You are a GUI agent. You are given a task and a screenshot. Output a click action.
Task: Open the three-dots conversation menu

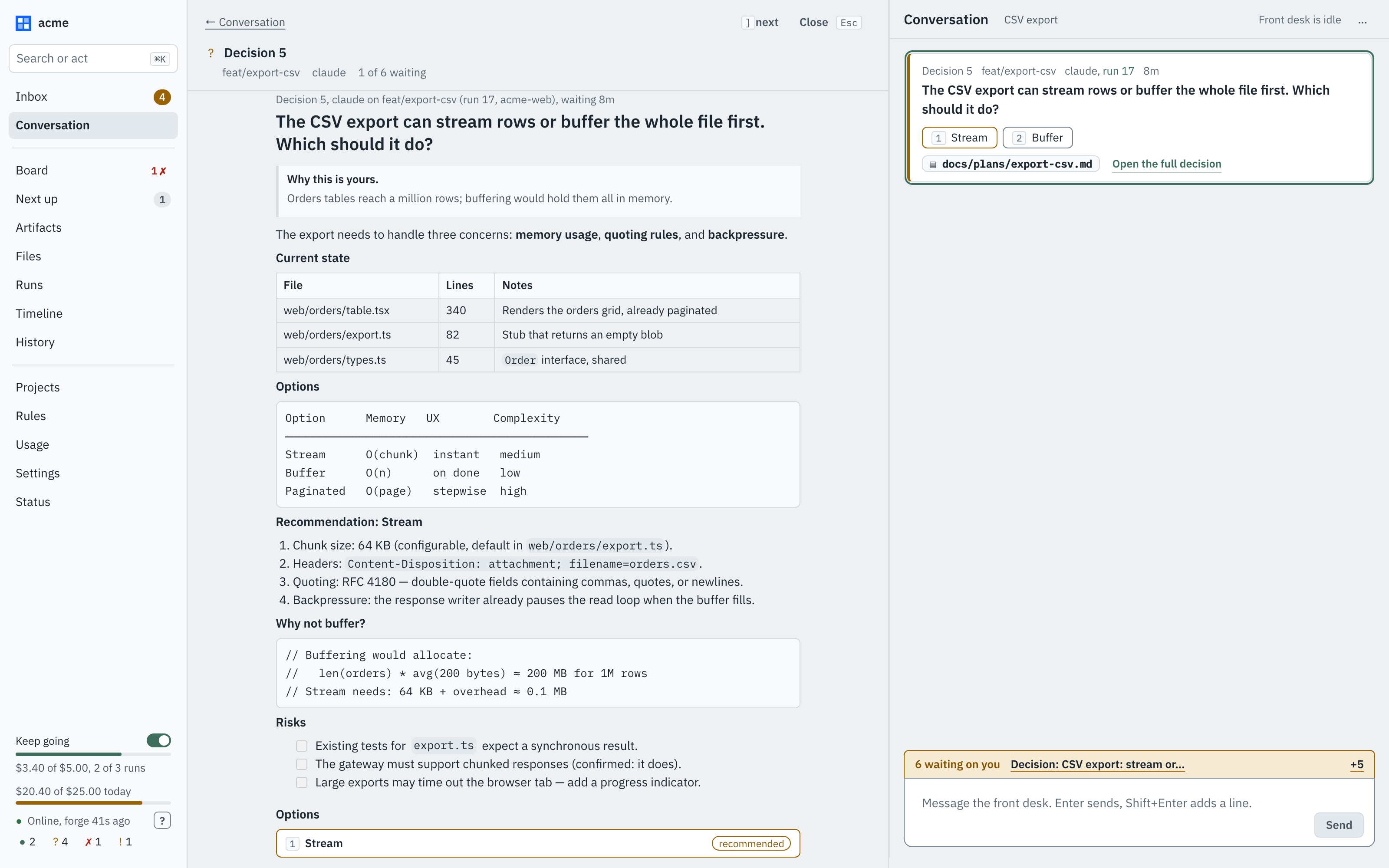click(1362, 21)
